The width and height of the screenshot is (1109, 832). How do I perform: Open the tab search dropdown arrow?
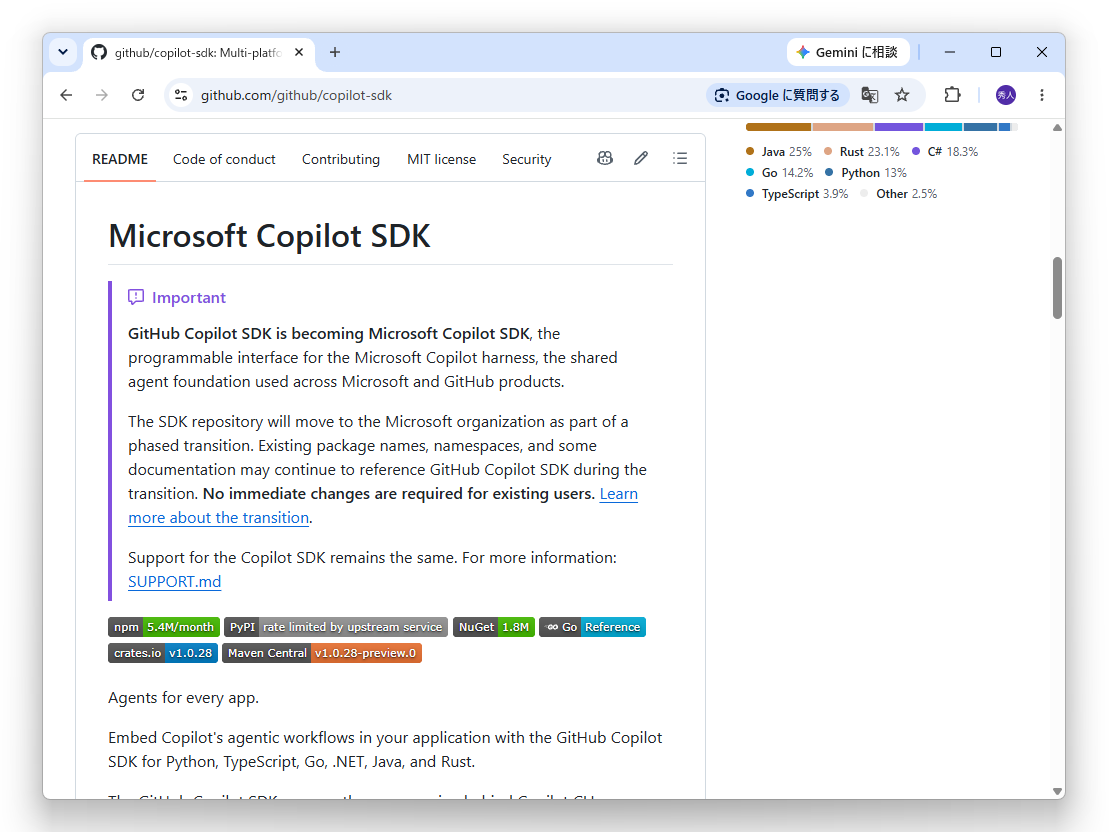click(63, 52)
